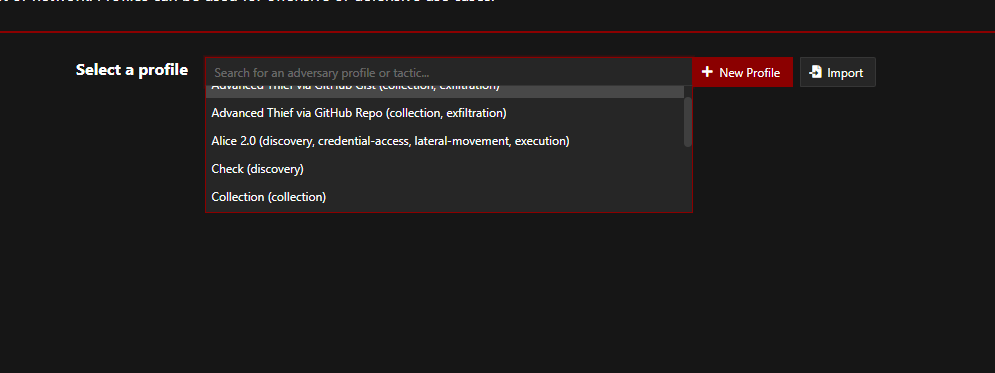Click the plus icon on New Profile
This screenshot has width=995, height=373.
707,72
